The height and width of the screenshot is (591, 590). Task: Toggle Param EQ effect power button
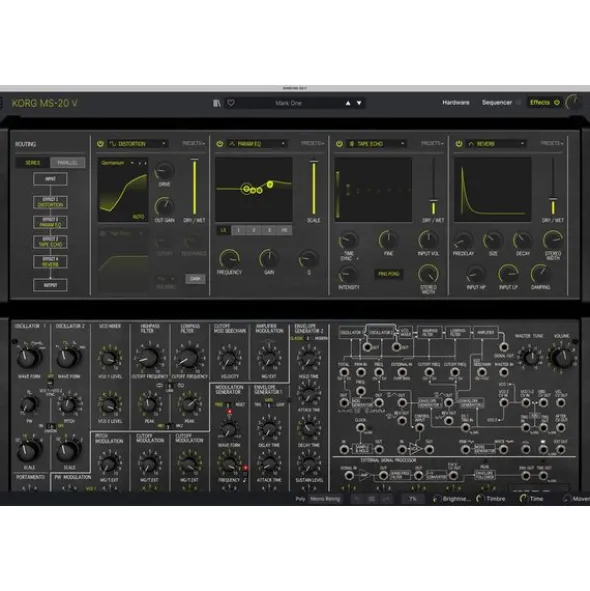coord(220,144)
